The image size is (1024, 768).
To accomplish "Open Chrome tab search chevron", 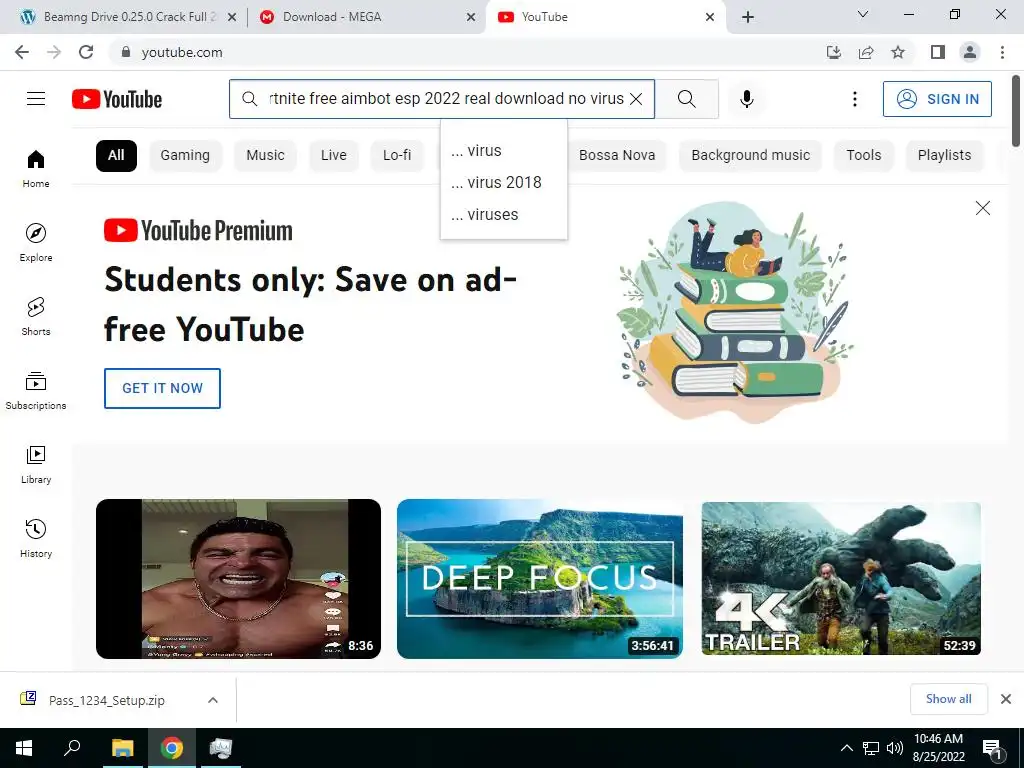I will coord(863,14).
